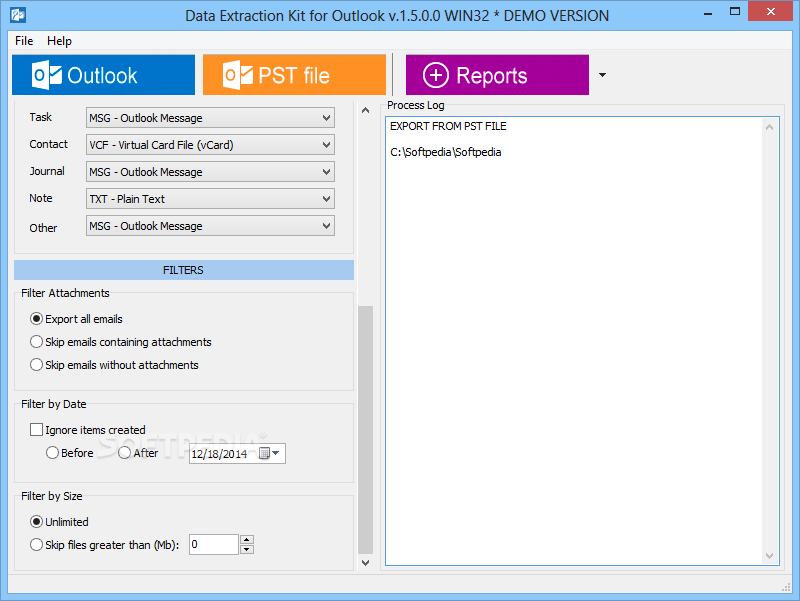This screenshot has width=800, height=601.
Task: Click the plus icon on Reports button
Action: point(436,76)
